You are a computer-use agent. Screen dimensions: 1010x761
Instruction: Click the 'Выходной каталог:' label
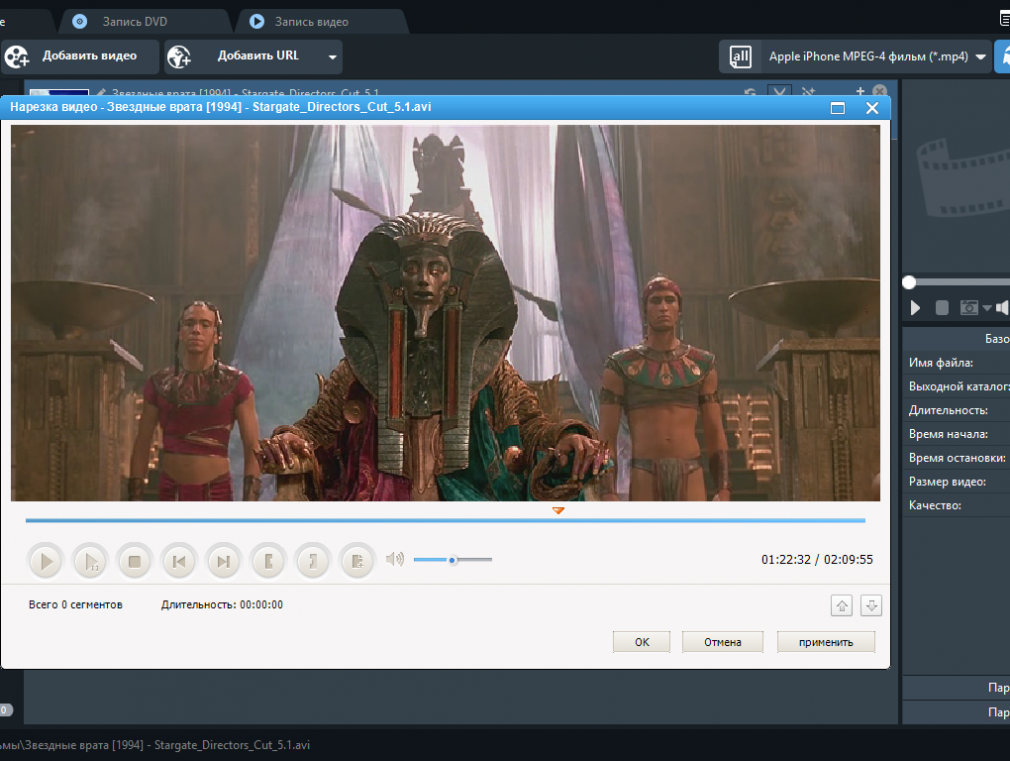point(959,387)
